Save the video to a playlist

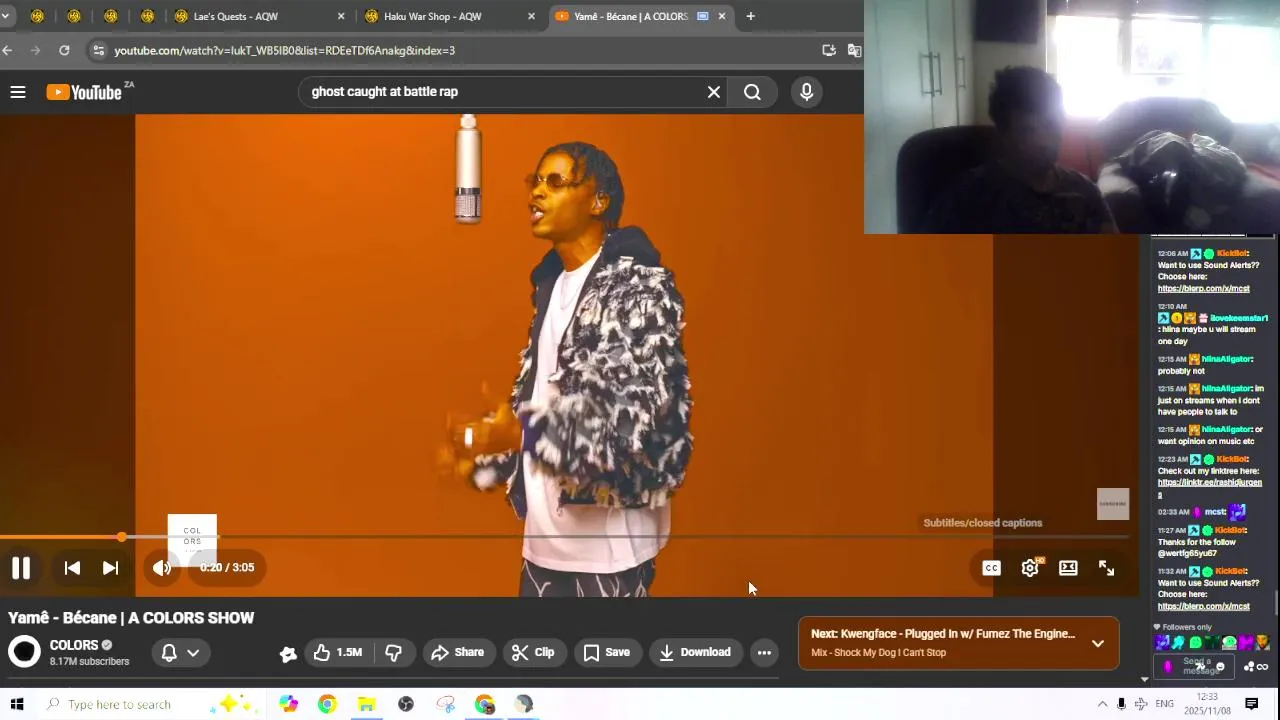point(606,653)
